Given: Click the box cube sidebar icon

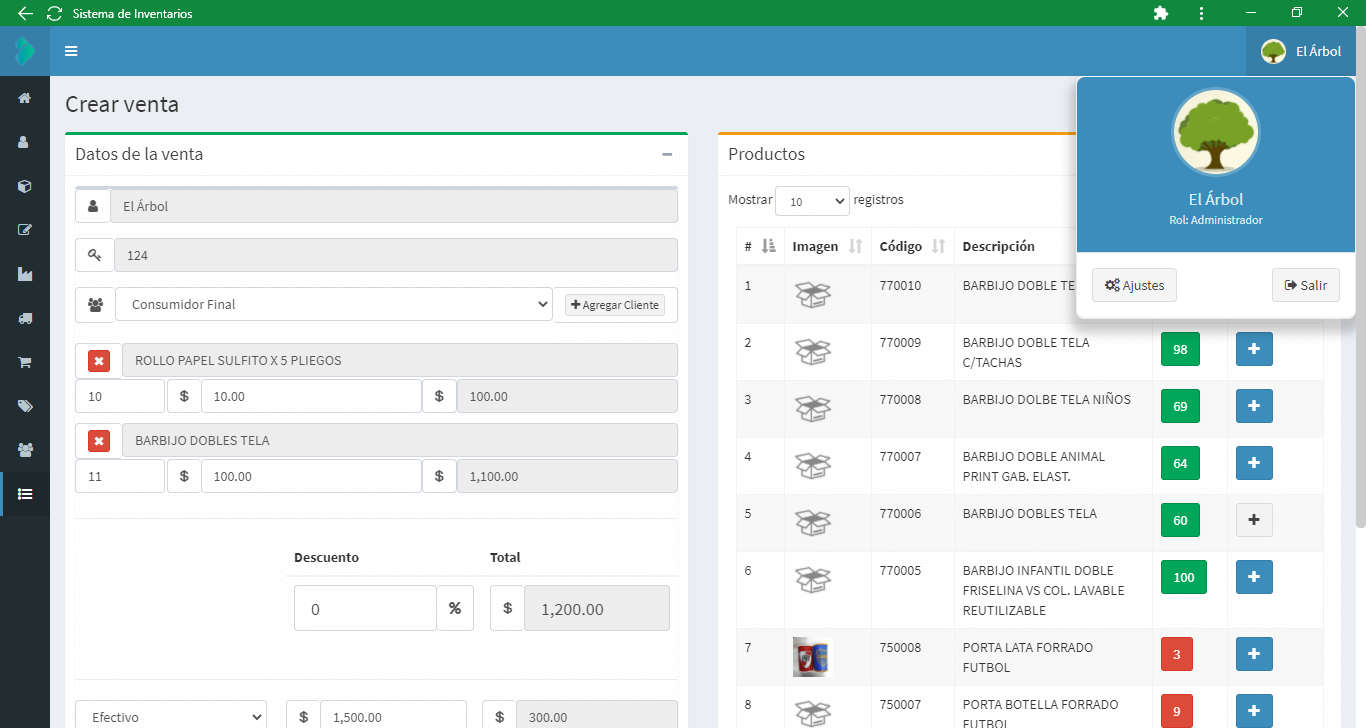Looking at the screenshot, I should click(x=24, y=186).
